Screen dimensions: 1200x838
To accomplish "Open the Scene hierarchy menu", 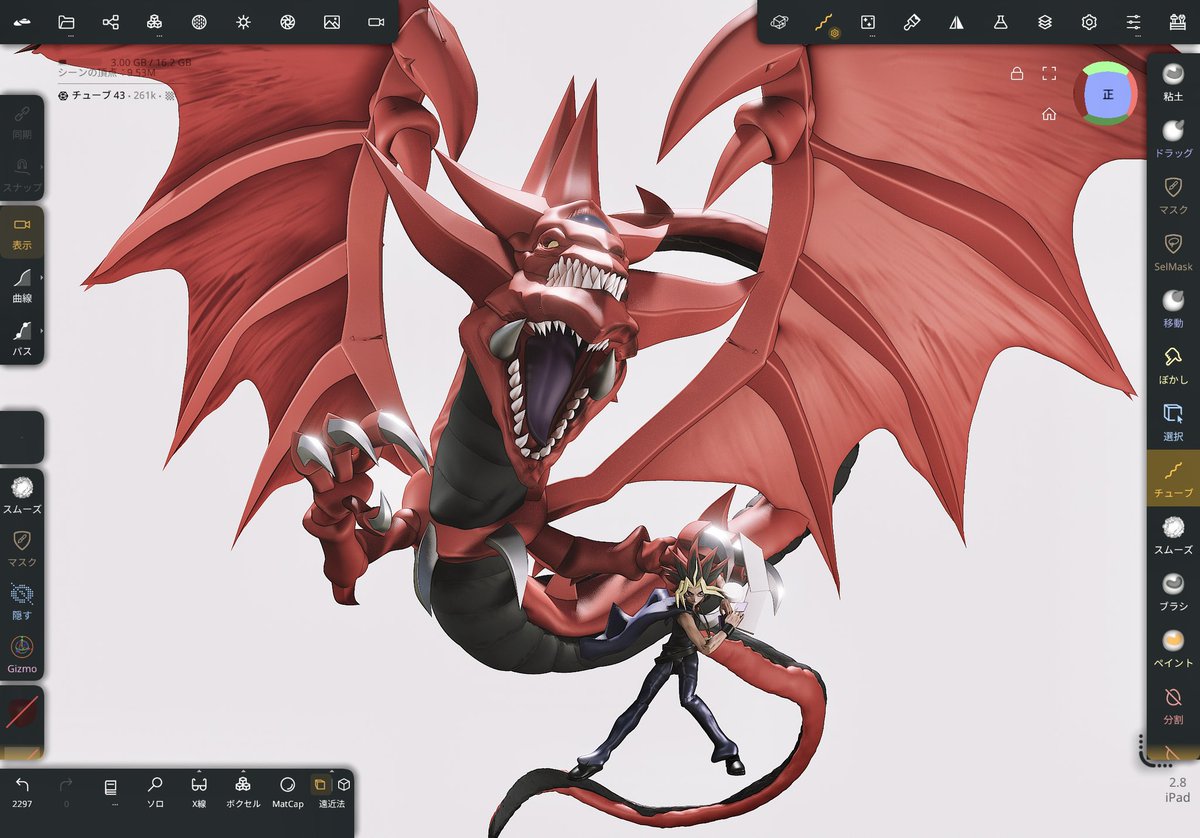I will (x=111, y=22).
